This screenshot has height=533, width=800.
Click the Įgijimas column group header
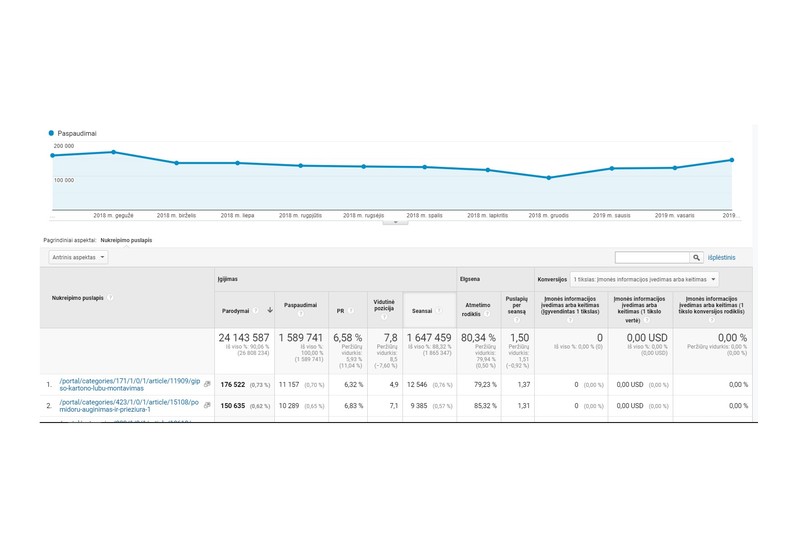point(228,280)
